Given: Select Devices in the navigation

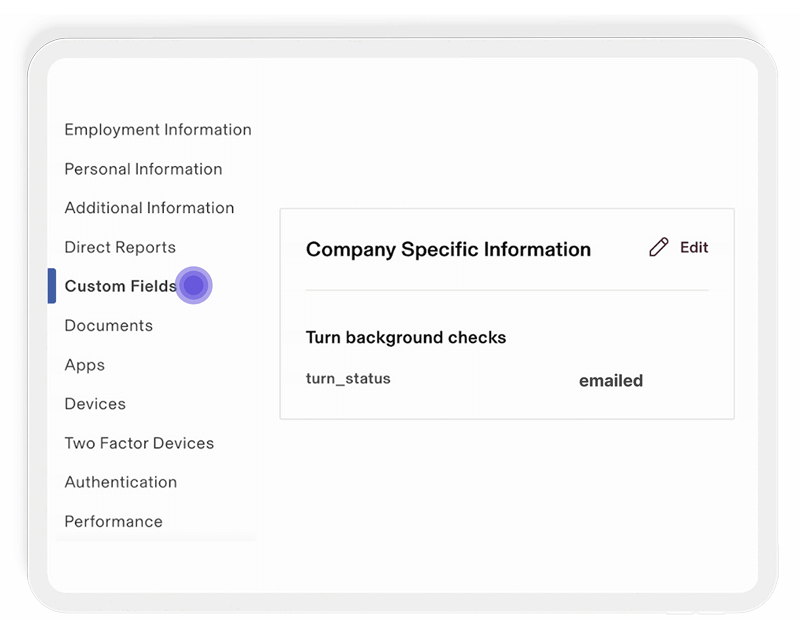Looking at the screenshot, I should [x=95, y=403].
